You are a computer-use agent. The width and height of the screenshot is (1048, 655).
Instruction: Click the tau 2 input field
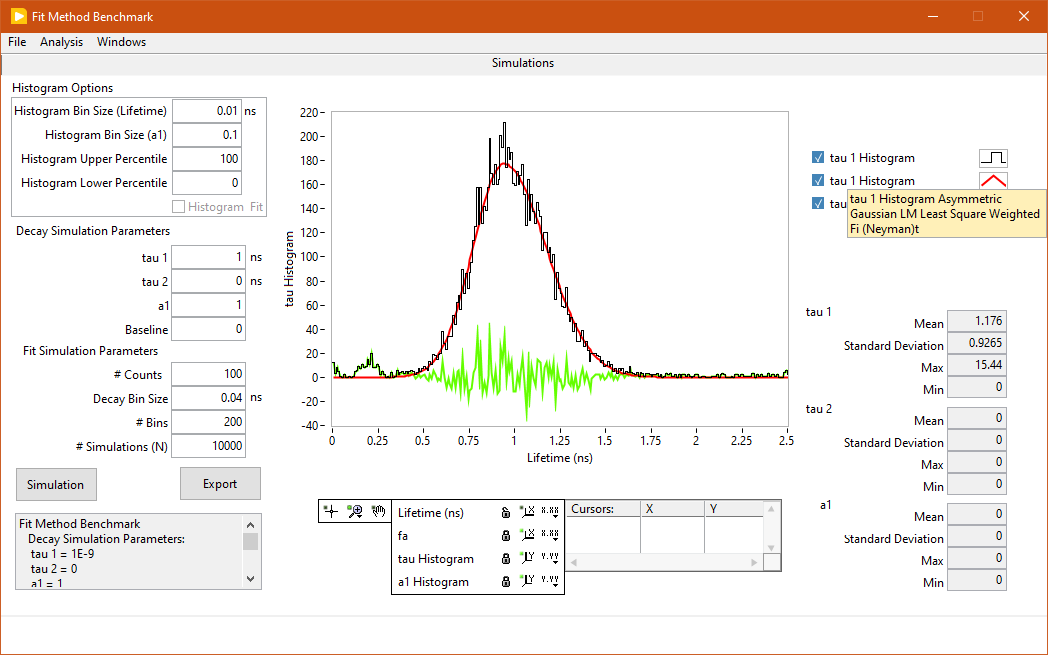pos(209,281)
